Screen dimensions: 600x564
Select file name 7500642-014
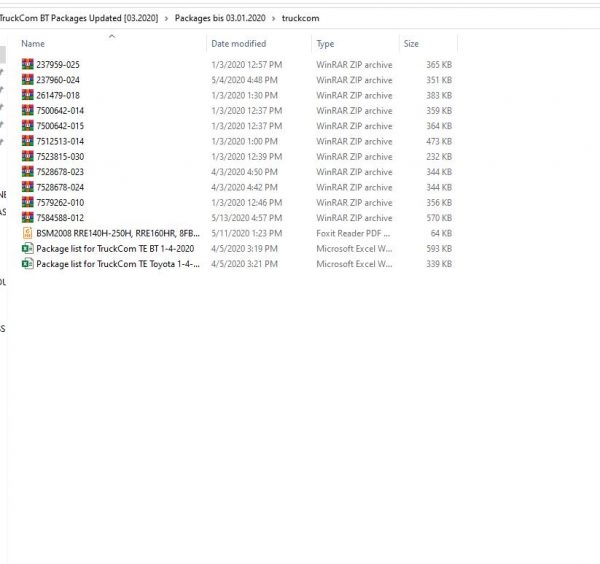click(60, 111)
